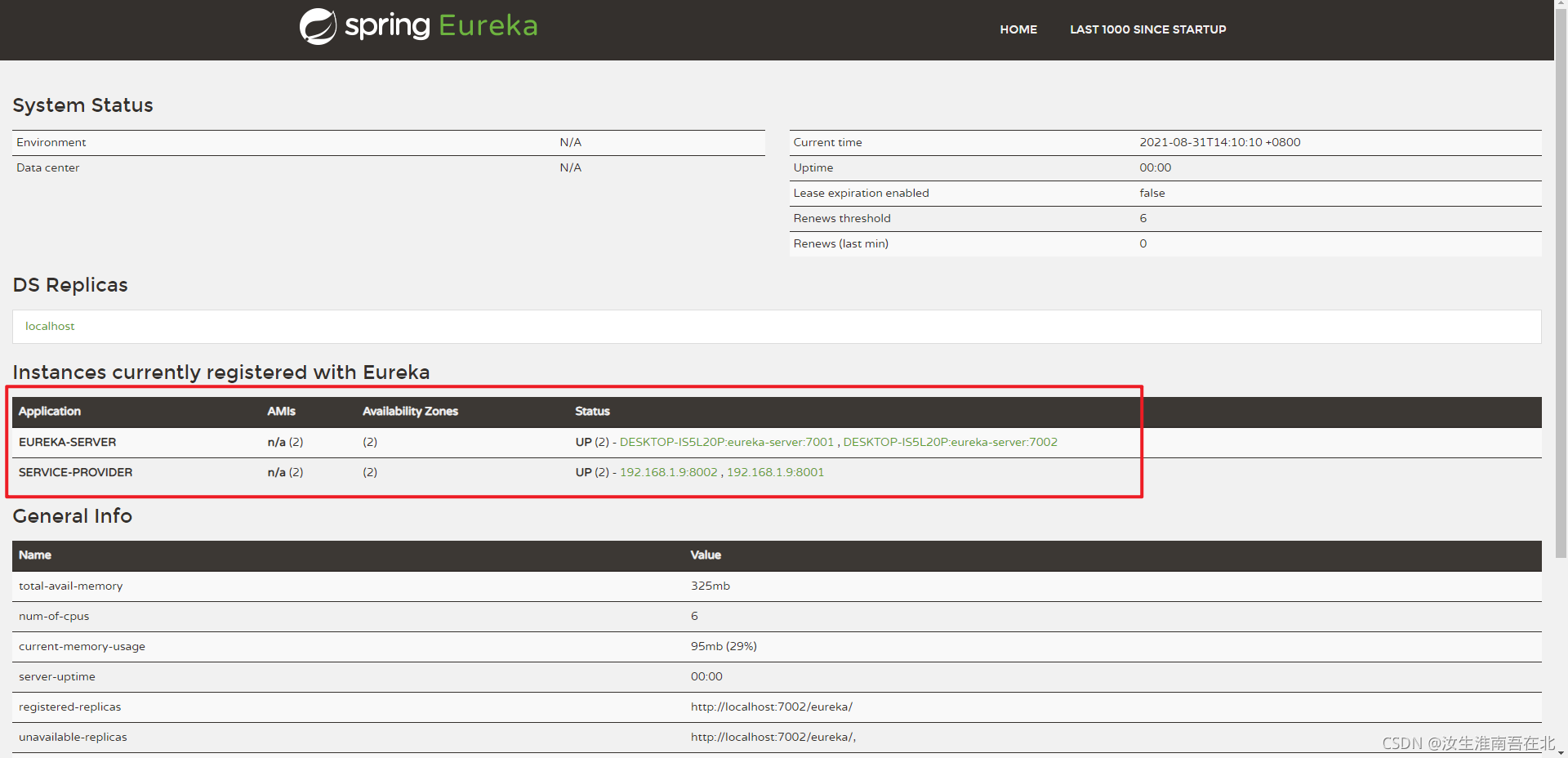Click the General Info section heading
Image resolution: width=1568 pixels, height=758 pixels.
click(73, 516)
